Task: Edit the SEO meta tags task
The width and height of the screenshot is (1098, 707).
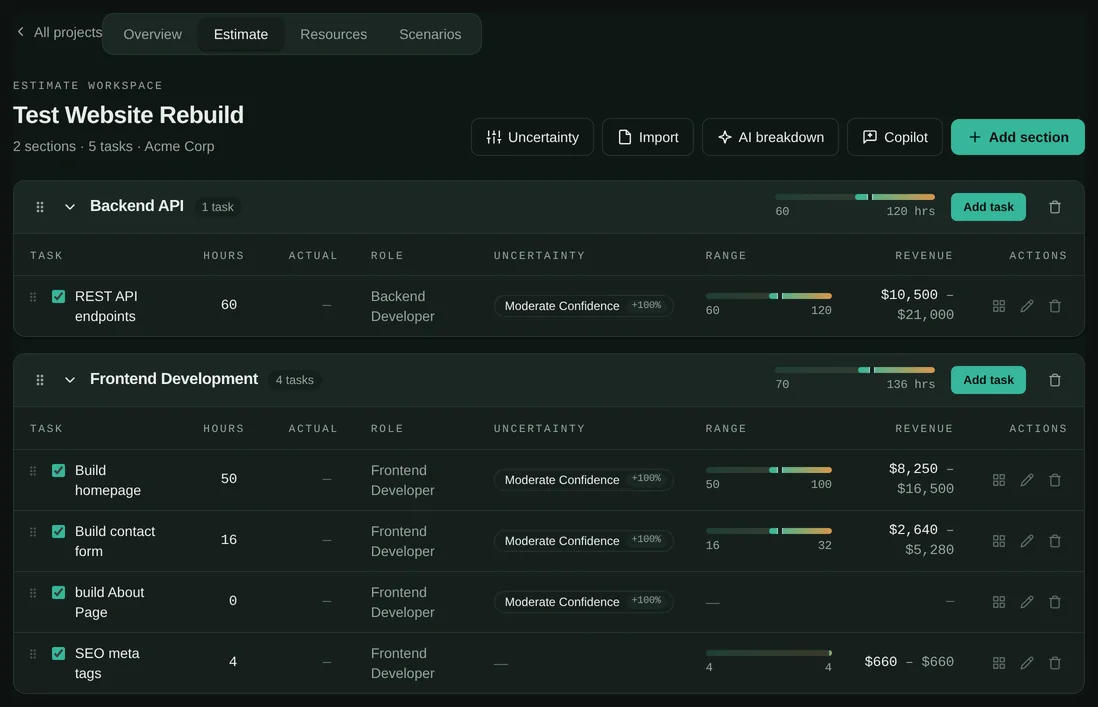Action: (1027, 663)
